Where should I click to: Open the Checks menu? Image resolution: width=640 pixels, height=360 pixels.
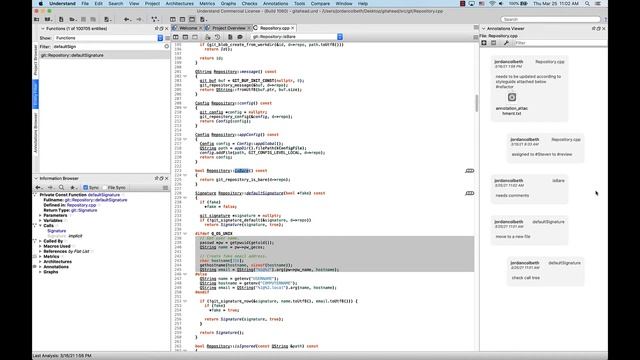tap(249, 3)
